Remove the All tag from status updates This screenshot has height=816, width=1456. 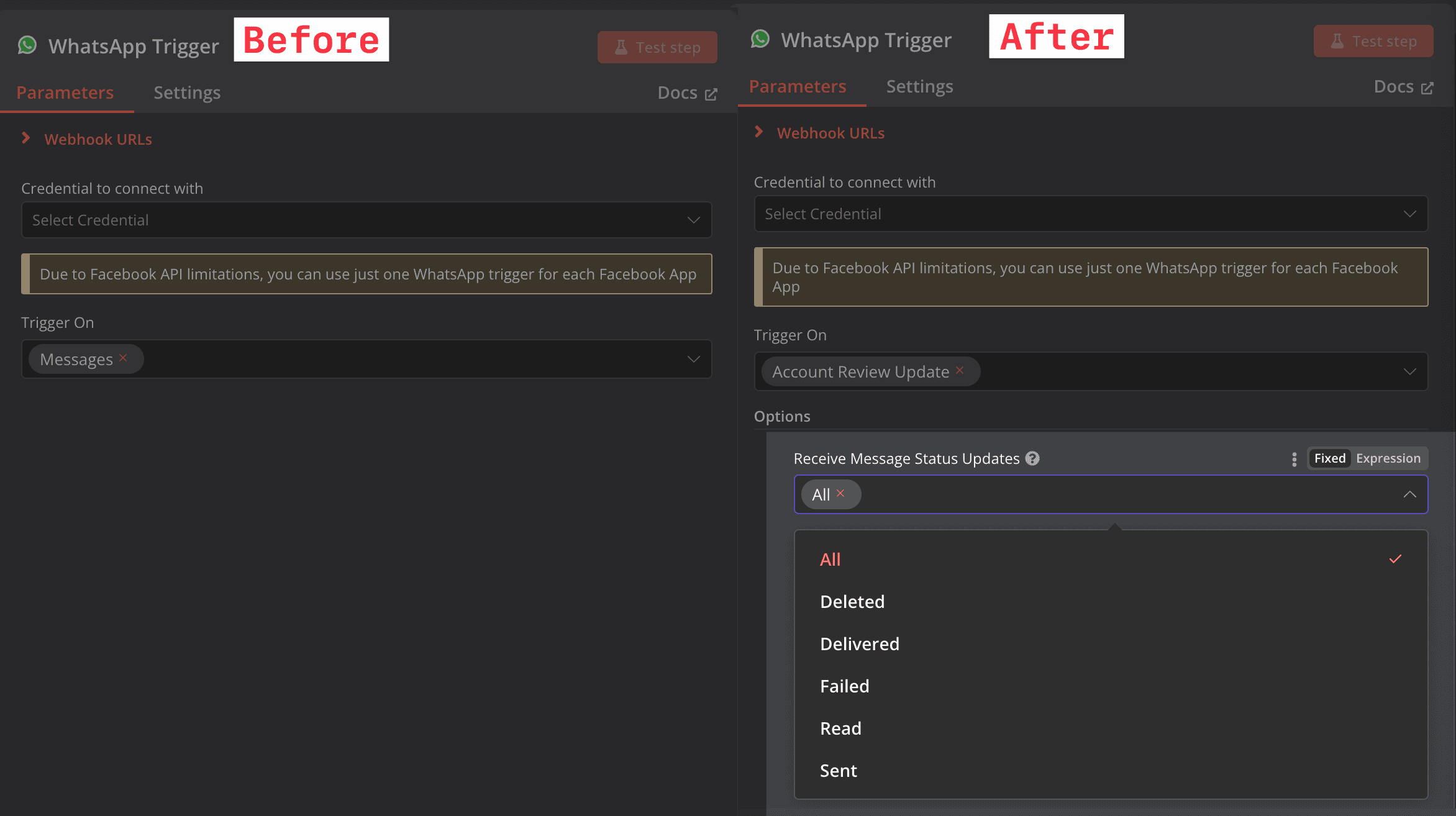840,493
